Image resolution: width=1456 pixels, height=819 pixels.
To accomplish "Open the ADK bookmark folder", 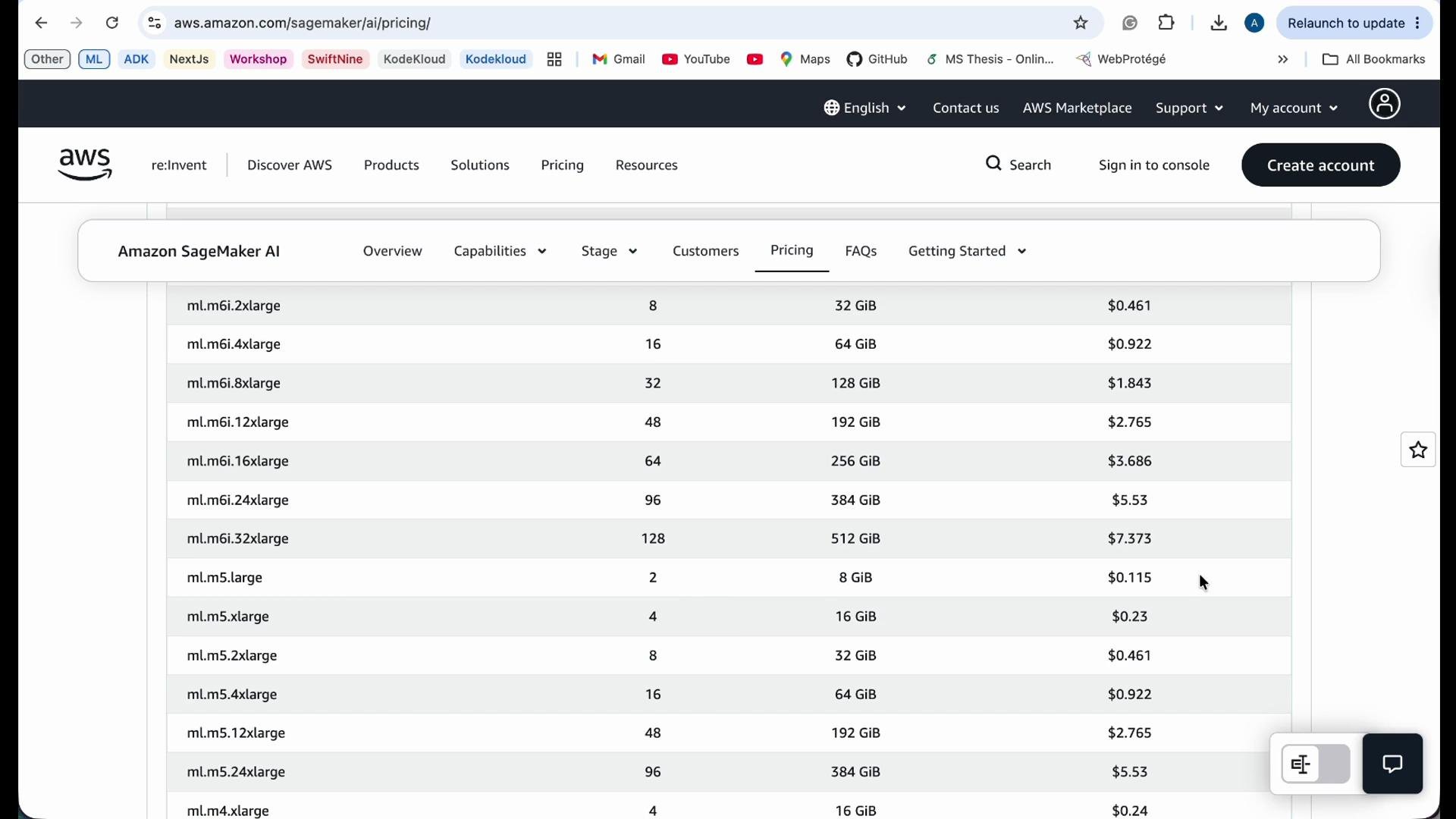I will tap(136, 59).
